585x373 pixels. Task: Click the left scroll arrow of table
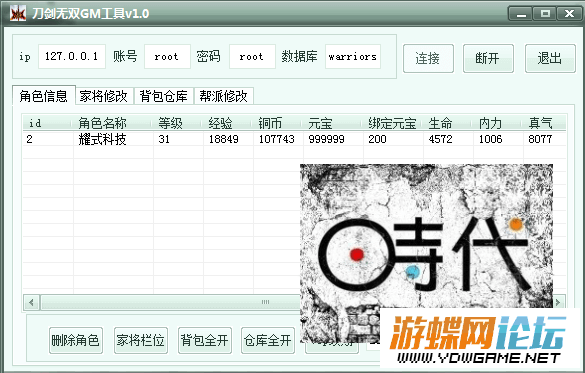[31, 302]
